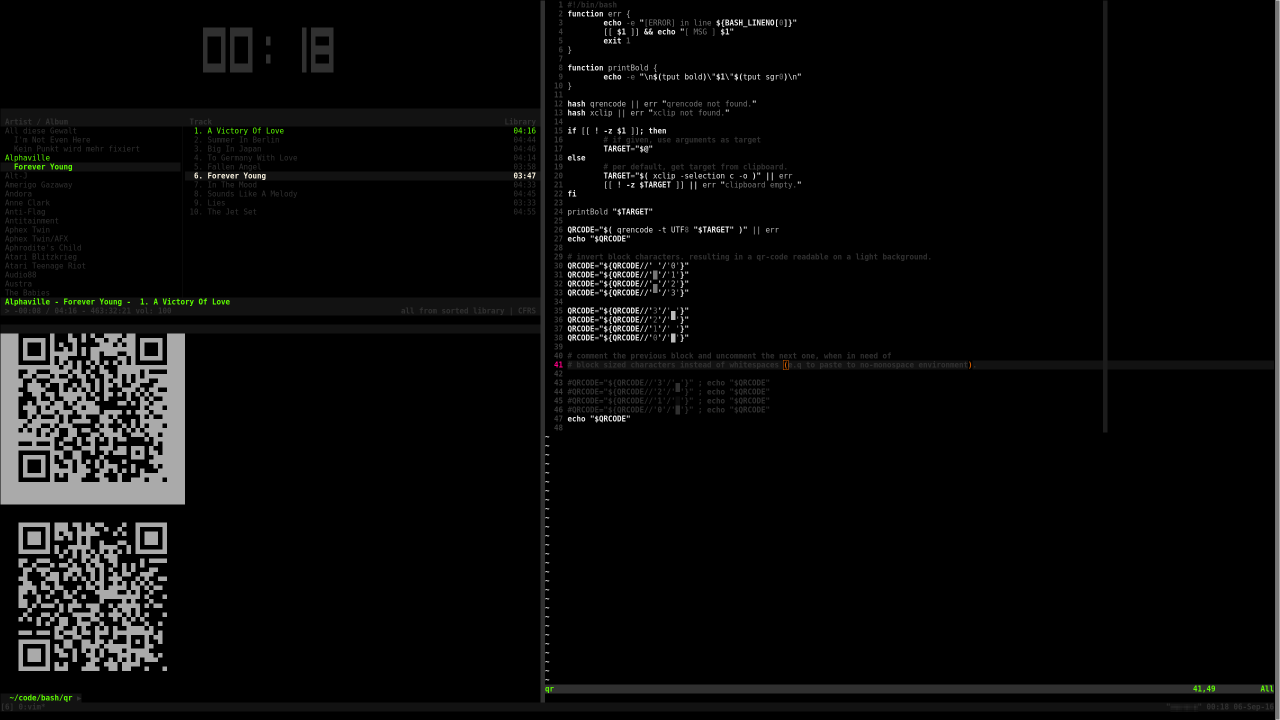Click the 04:16 duration of first track

click(525, 131)
